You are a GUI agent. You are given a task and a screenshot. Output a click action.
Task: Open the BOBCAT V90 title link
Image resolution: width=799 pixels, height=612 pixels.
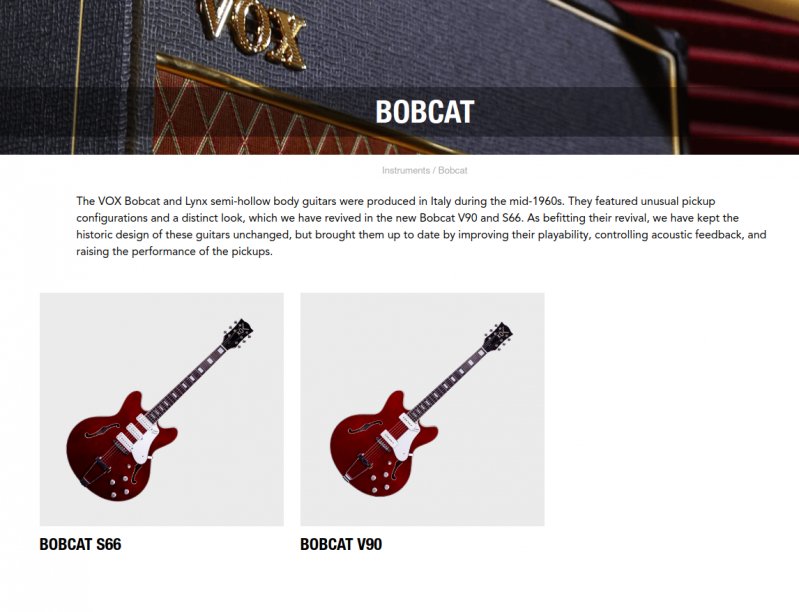pos(341,544)
